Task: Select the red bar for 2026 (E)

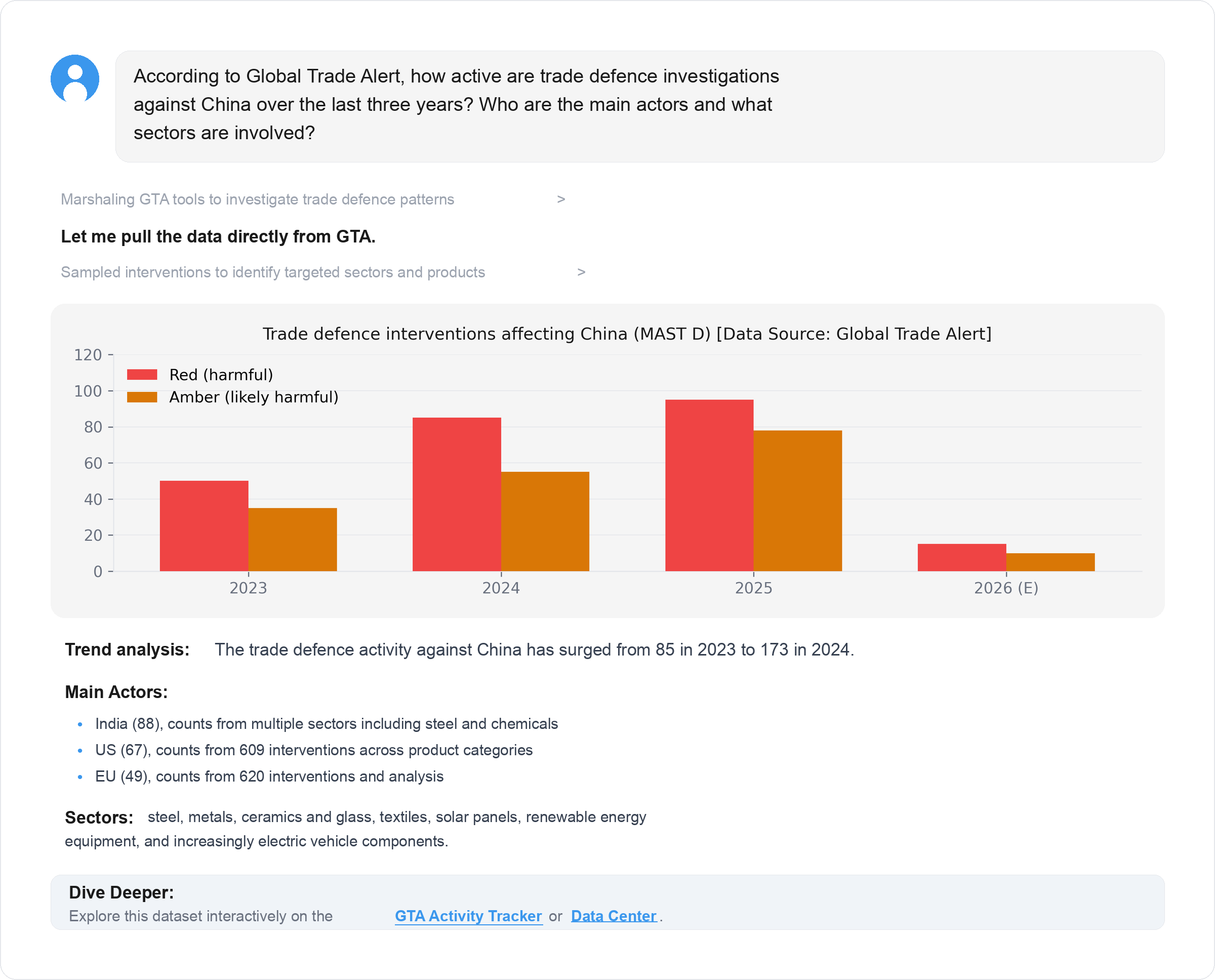Action: click(961, 557)
